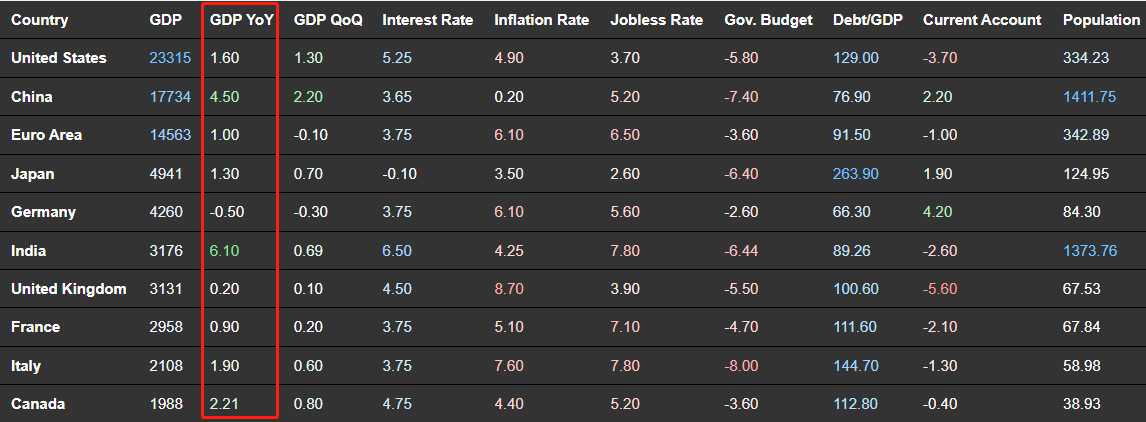The image size is (1146, 422).
Task: Open the United States country link
Action: coord(58,58)
